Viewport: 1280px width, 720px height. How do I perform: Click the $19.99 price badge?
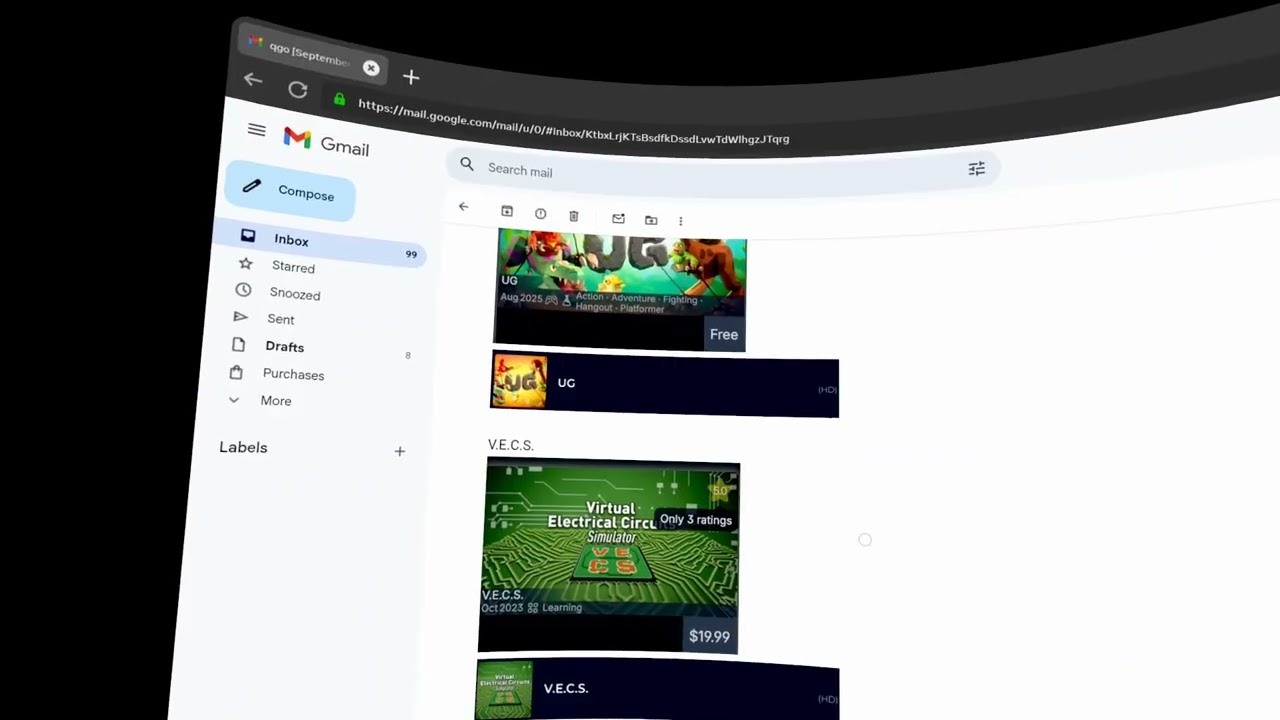pyautogui.click(x=709, y=636)
